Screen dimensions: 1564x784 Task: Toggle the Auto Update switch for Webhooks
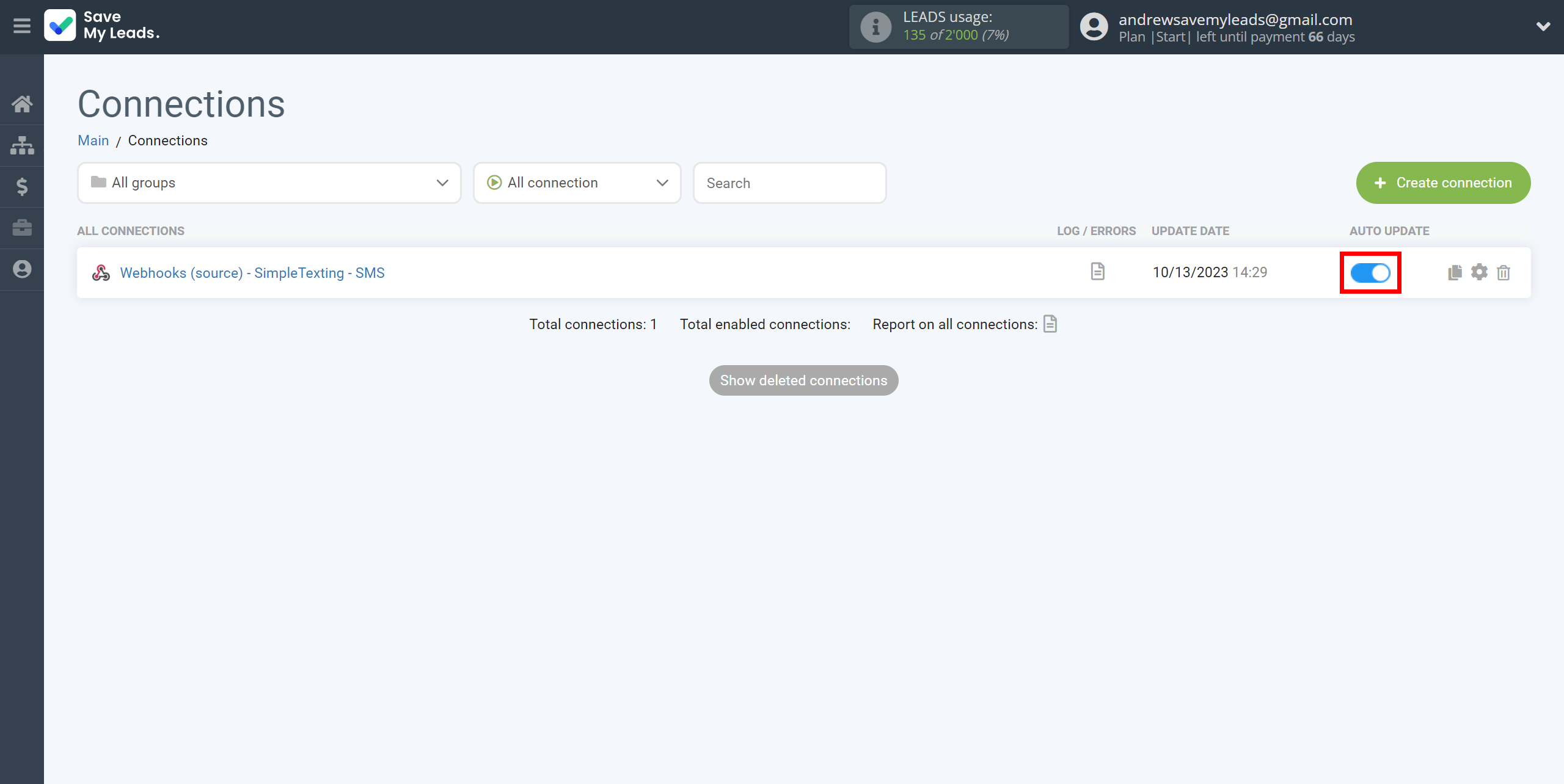(1370, 272)
